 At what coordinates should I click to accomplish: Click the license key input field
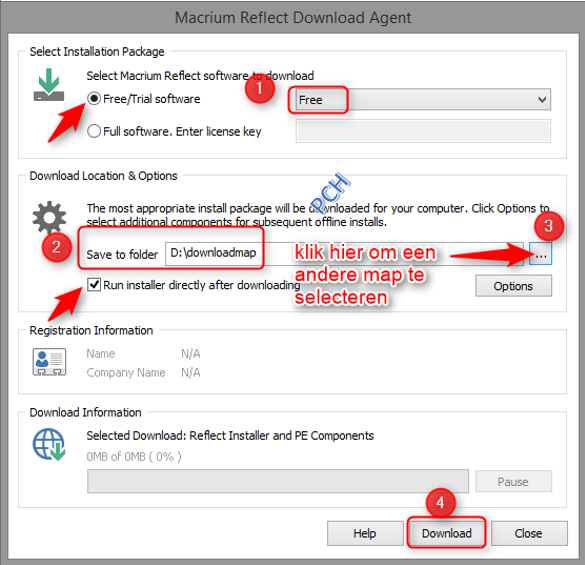point(423,131)
